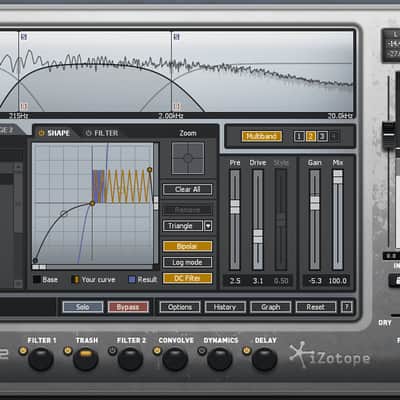Image resolution: width=400 pixels, height=400 pixels.
Task: Click the Base legend swatch
Action: pos(37,279)
